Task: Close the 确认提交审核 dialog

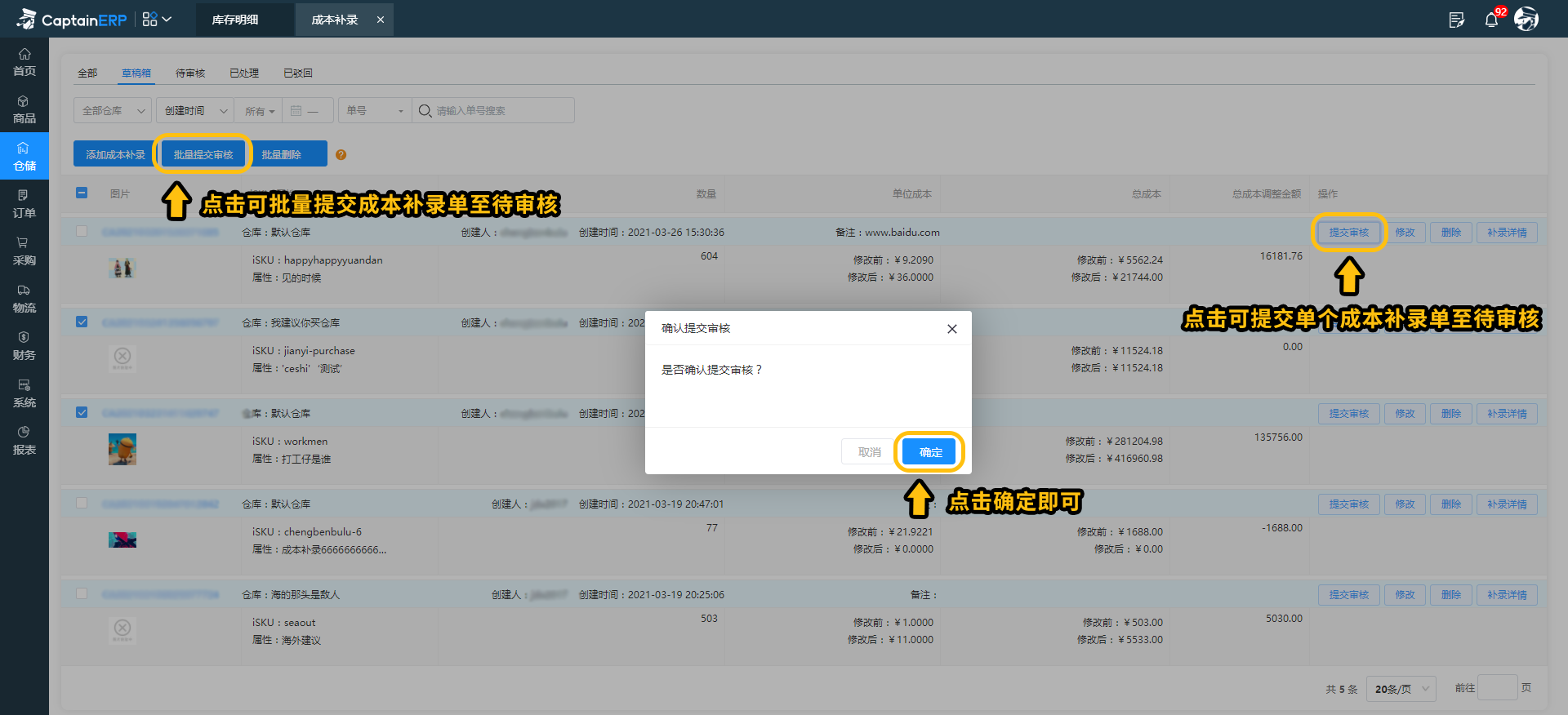Action: point(951,329)
